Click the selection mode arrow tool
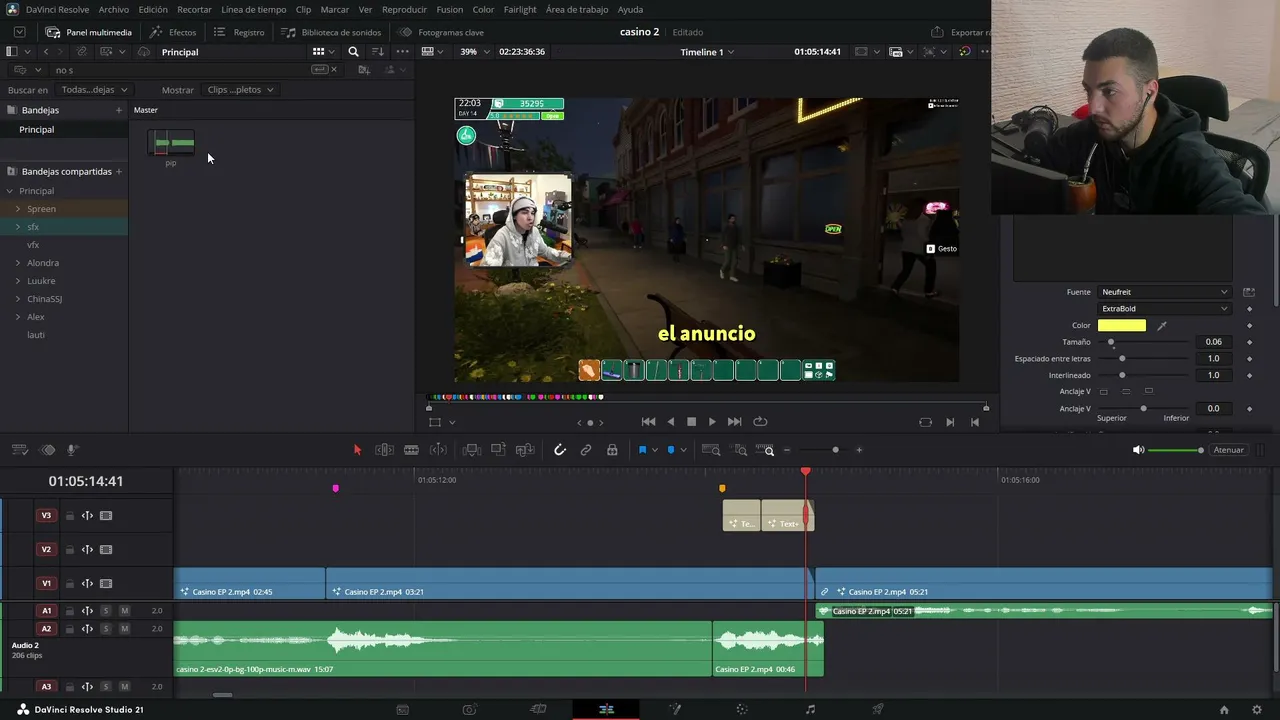 [x=357, y=450]
